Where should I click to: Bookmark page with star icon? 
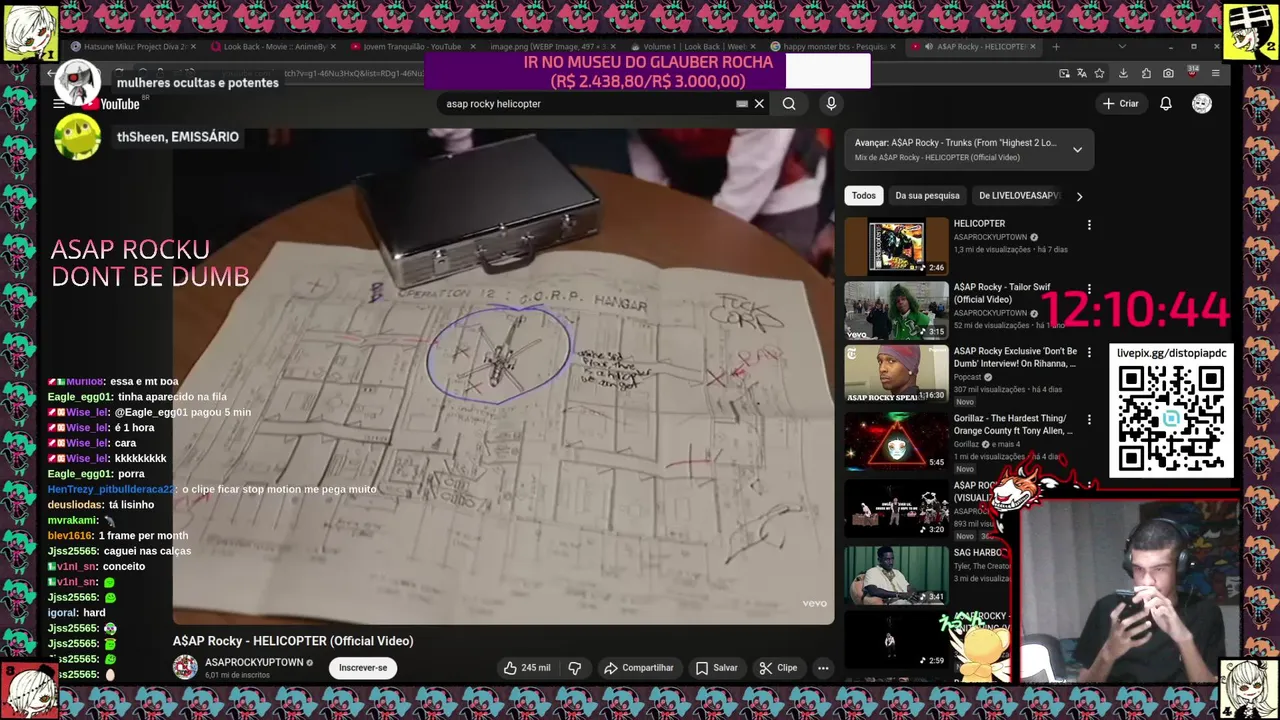1099,73
